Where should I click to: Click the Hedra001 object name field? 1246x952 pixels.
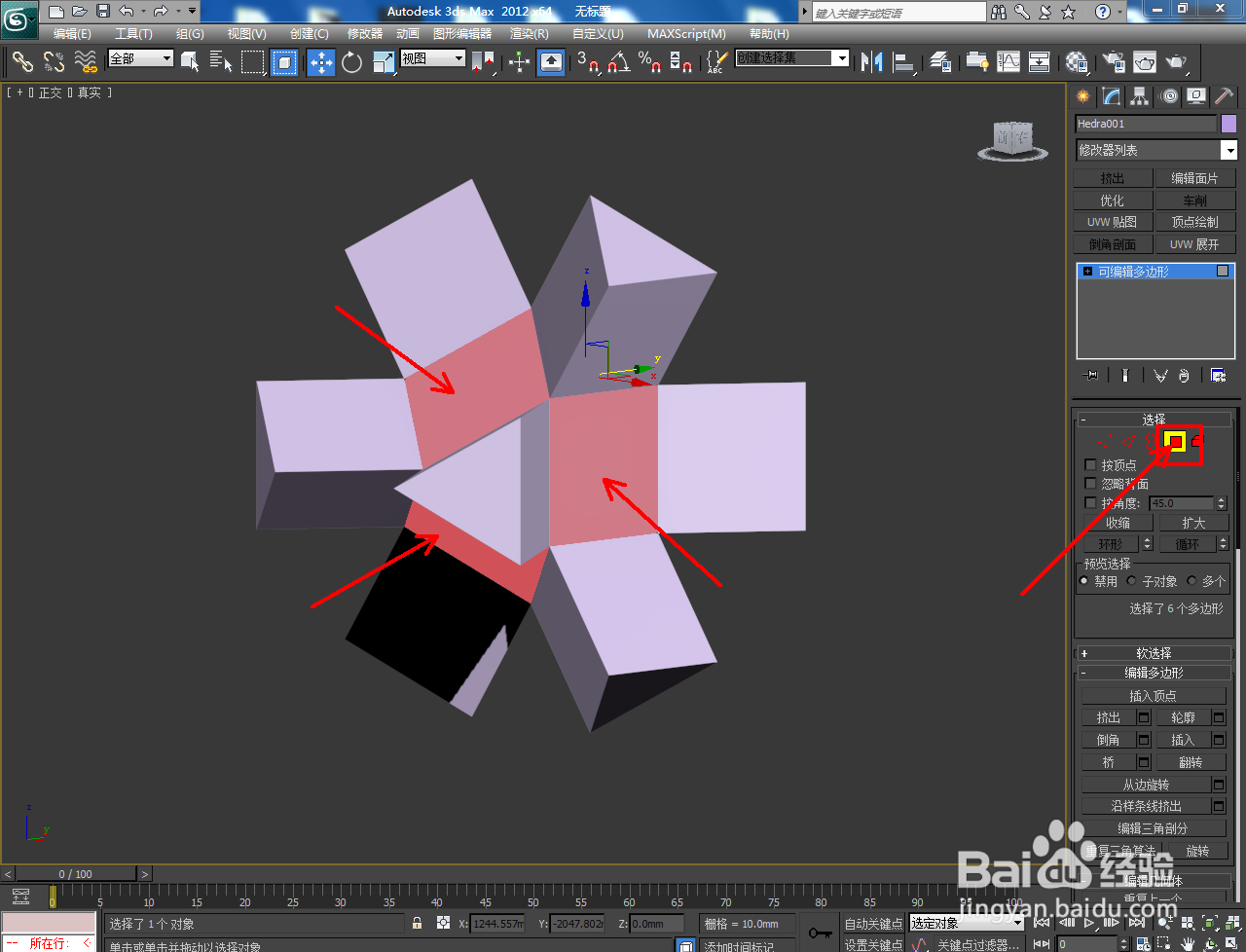[x=1146, y=124]
